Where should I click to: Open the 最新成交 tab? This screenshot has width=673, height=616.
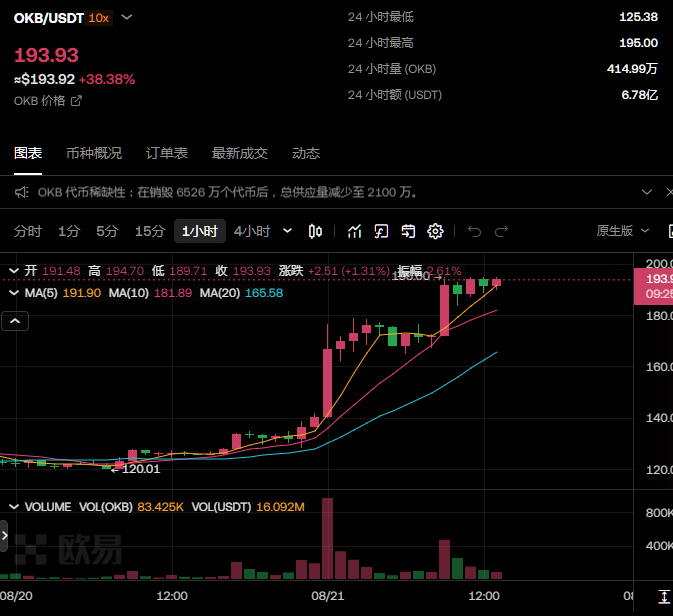pyautogui.click(x=240, y=153)
